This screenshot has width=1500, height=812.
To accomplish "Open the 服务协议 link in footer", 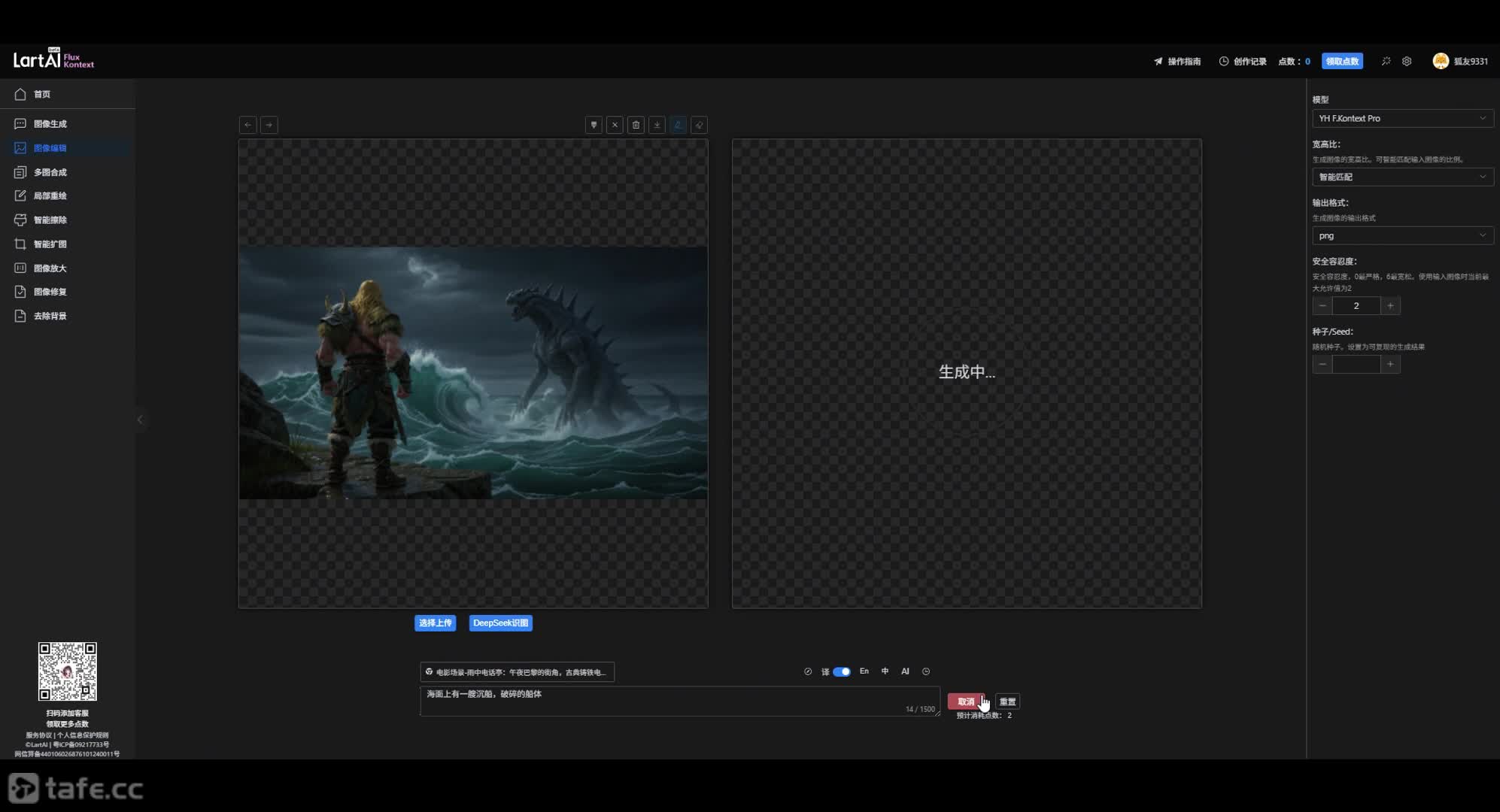I will [38, 735].
